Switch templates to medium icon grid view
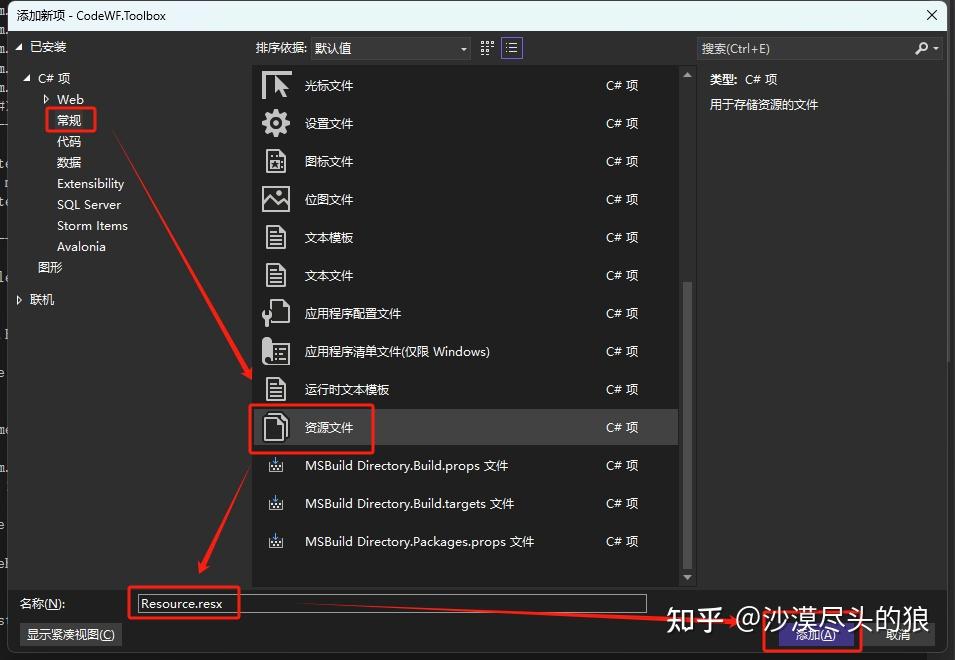The height and width of the screenshot is (660, 955). [487, 47]
